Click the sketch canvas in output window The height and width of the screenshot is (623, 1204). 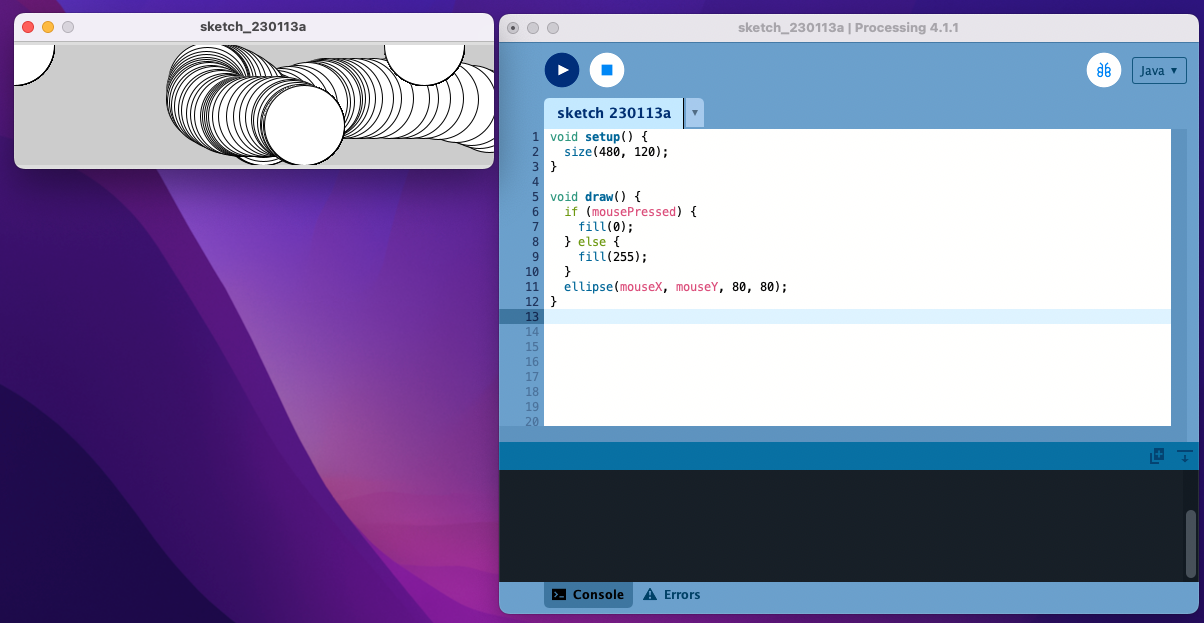[254, 105]
